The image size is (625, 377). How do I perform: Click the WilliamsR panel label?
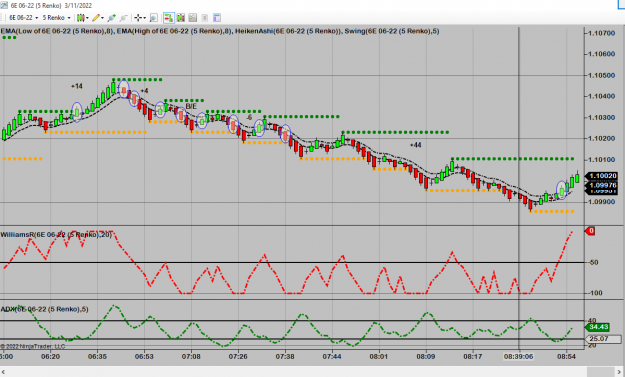tap(56, 235)
